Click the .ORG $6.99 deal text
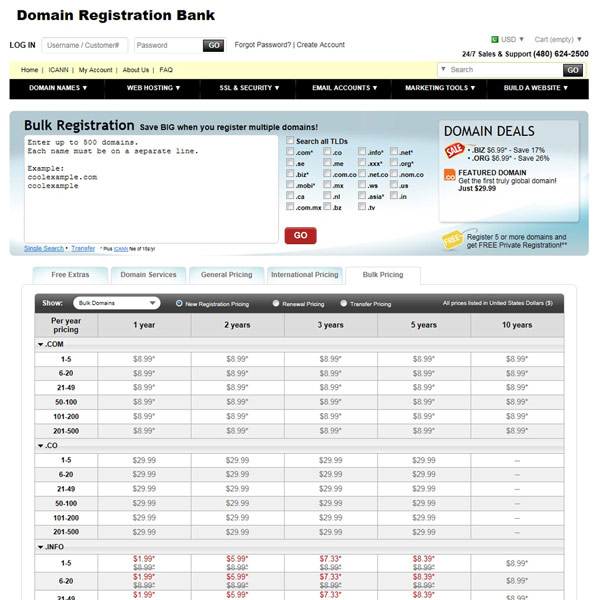Viewport: 600px width, 600px height. [510, 158]
